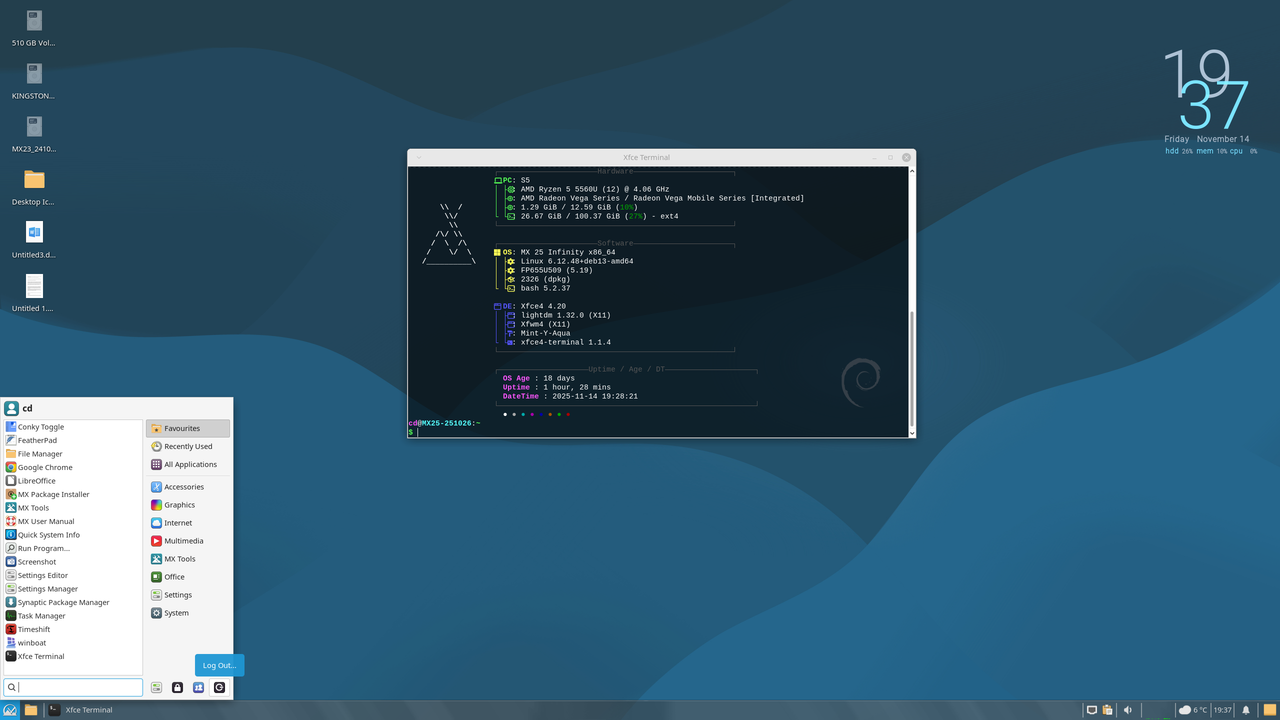Viewport: 1280px width, 720px height.
Task: Open the Multimedia category
Action: (x=188, y=541)
